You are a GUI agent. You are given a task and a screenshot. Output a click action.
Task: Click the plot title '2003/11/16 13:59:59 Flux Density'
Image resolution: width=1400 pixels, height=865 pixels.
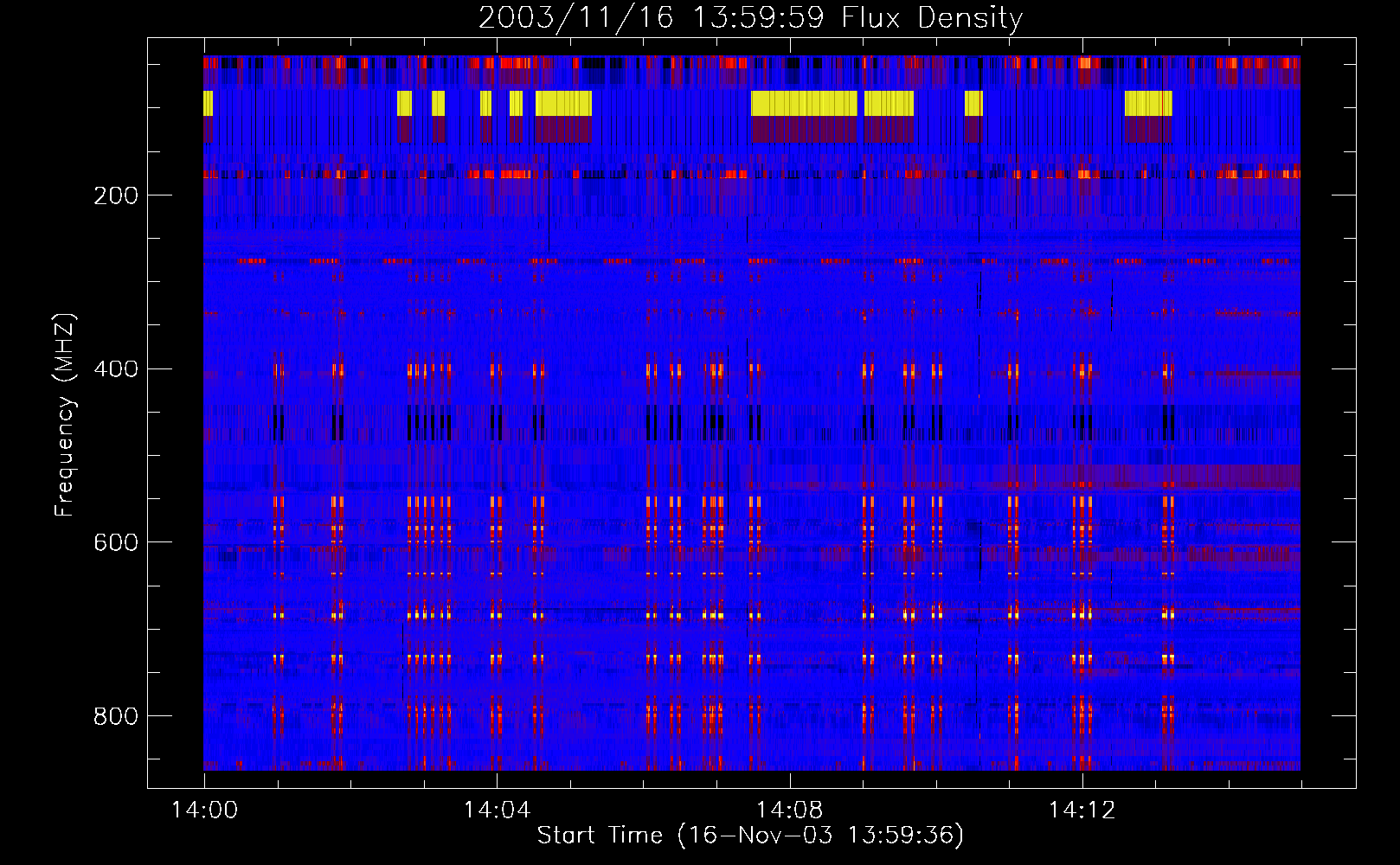coord(750,17)
